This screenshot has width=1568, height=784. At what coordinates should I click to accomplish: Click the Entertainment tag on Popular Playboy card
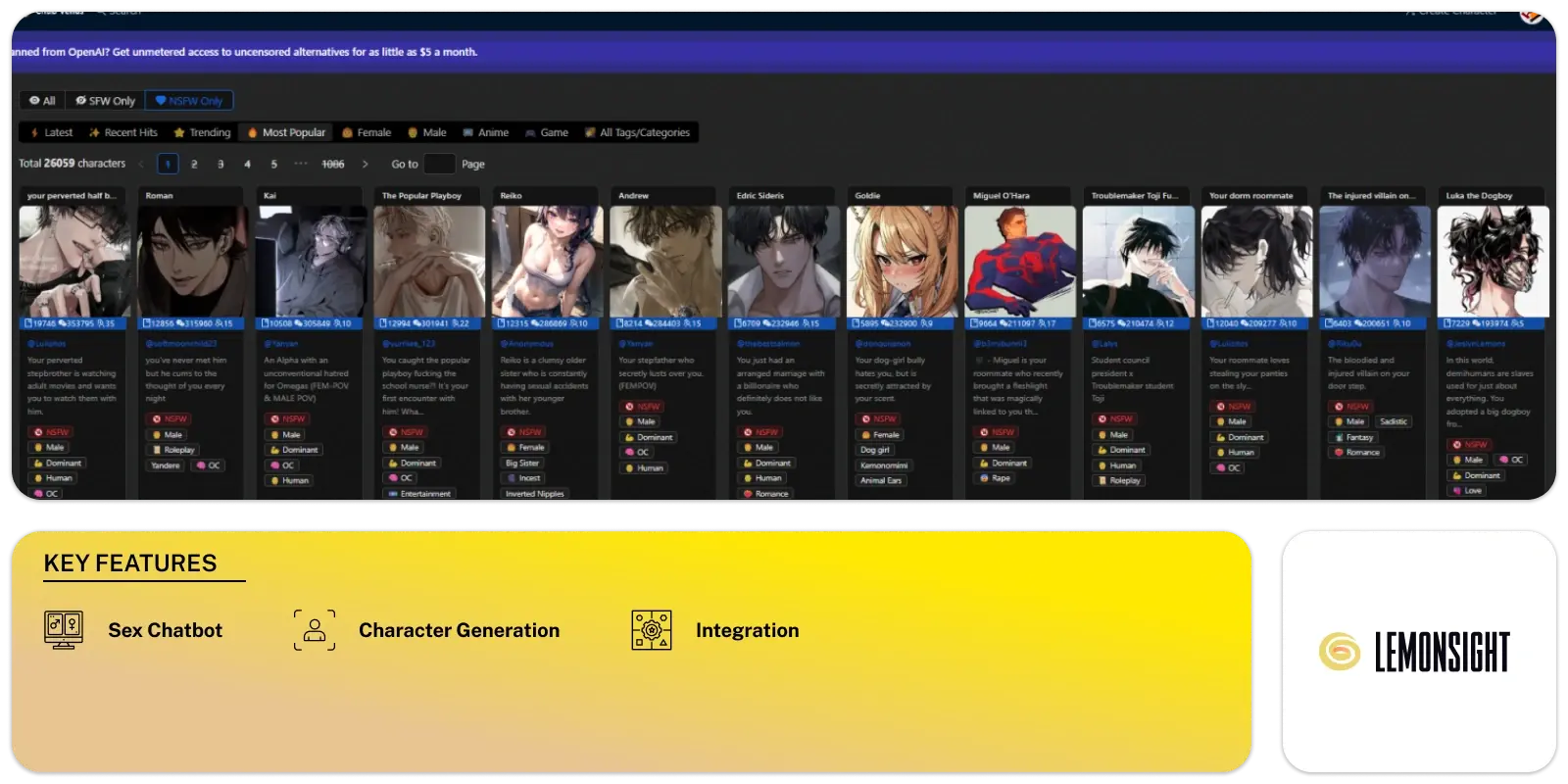[x=419, y=494]
